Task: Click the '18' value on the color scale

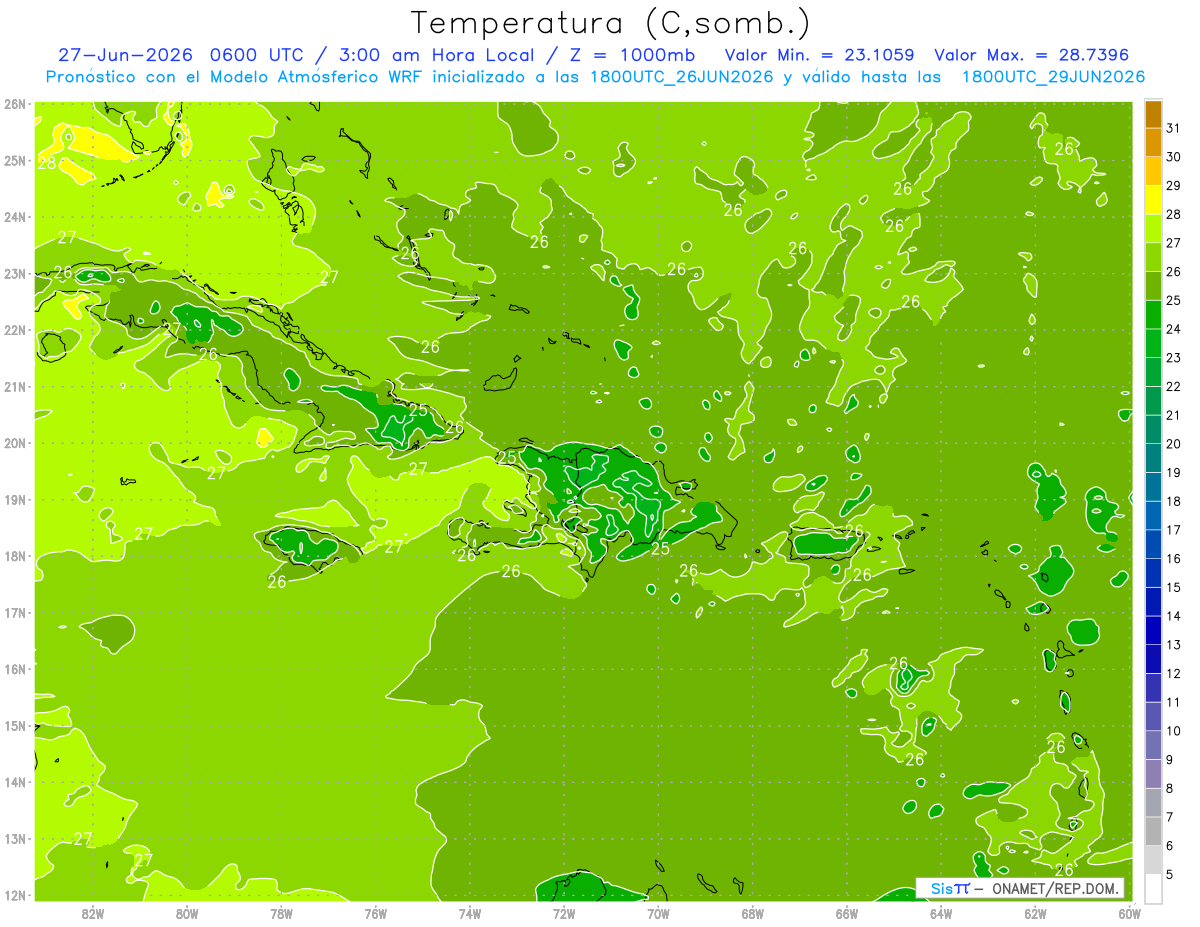Action: (1173, 501)
